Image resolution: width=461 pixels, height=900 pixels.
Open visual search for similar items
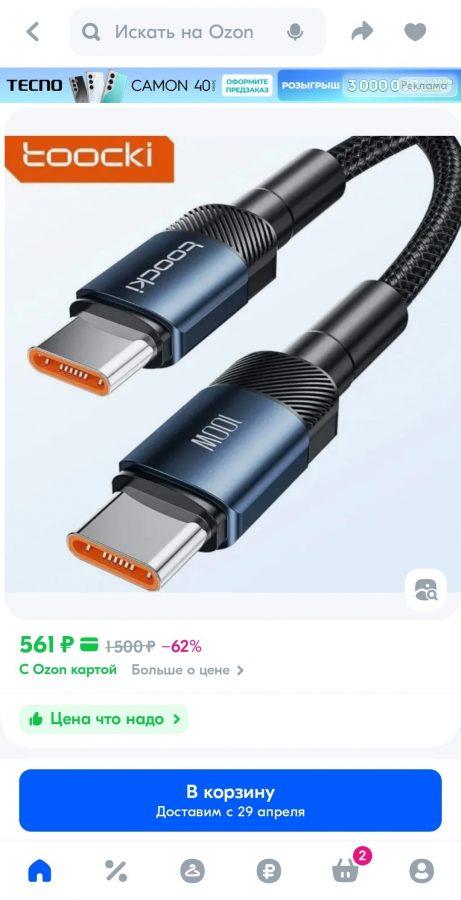[x=425, y=589]
